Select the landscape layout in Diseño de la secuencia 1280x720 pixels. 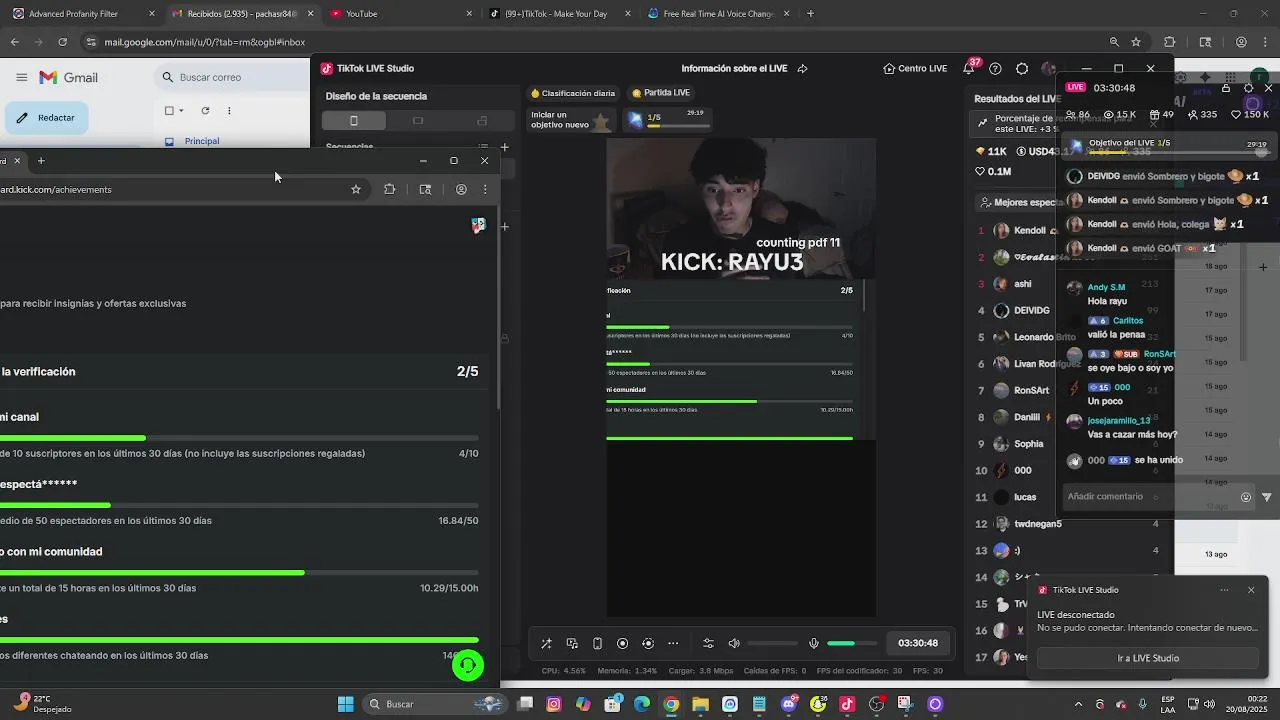418,120
